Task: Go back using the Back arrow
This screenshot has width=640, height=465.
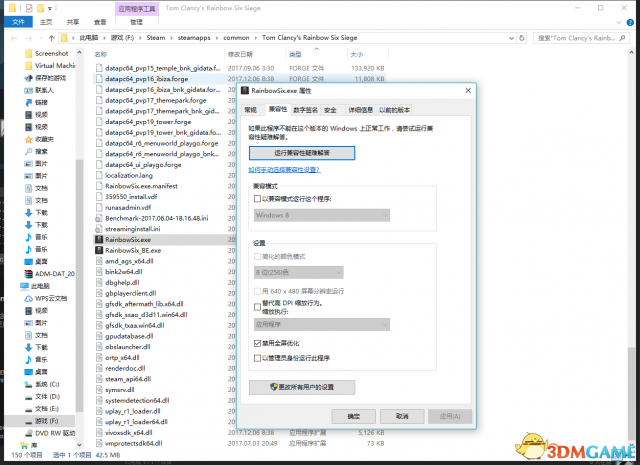Action: point(14,38)
